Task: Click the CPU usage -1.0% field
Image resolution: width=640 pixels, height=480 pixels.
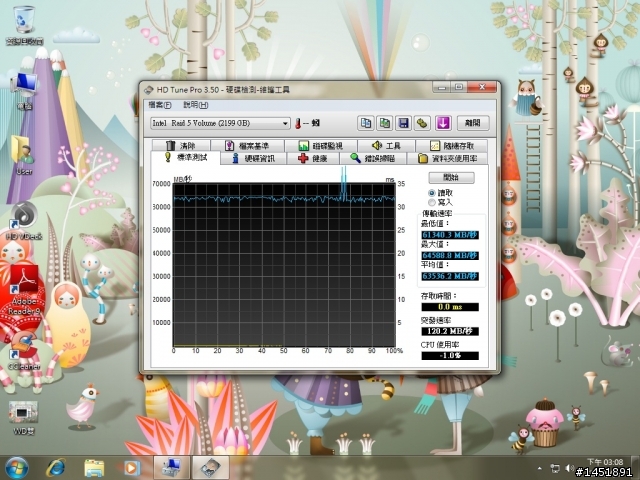Action: (450, 356)
